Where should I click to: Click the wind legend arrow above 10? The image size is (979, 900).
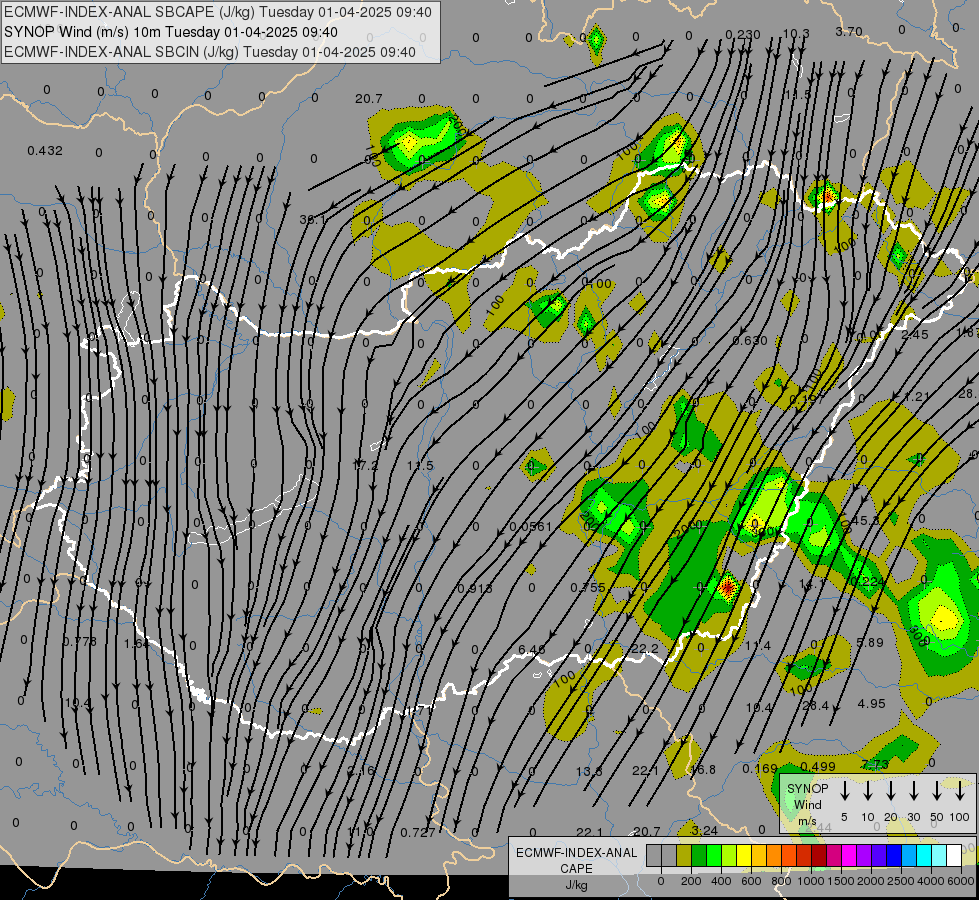pos(867,791)
